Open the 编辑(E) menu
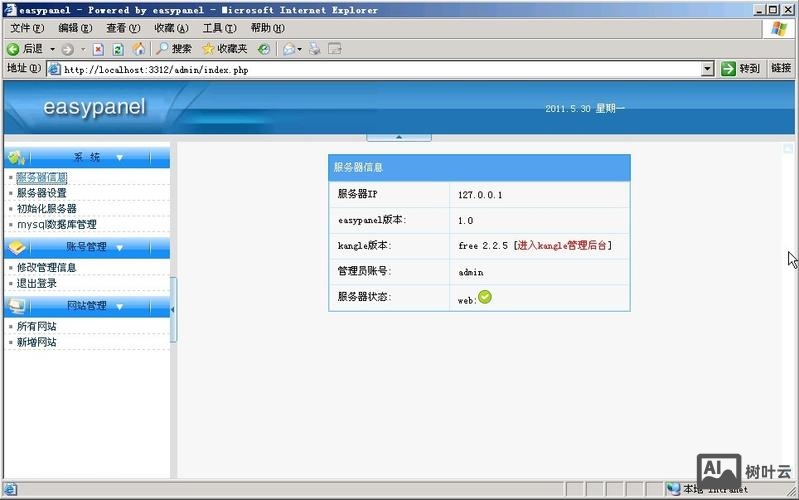 coord(75,28)
